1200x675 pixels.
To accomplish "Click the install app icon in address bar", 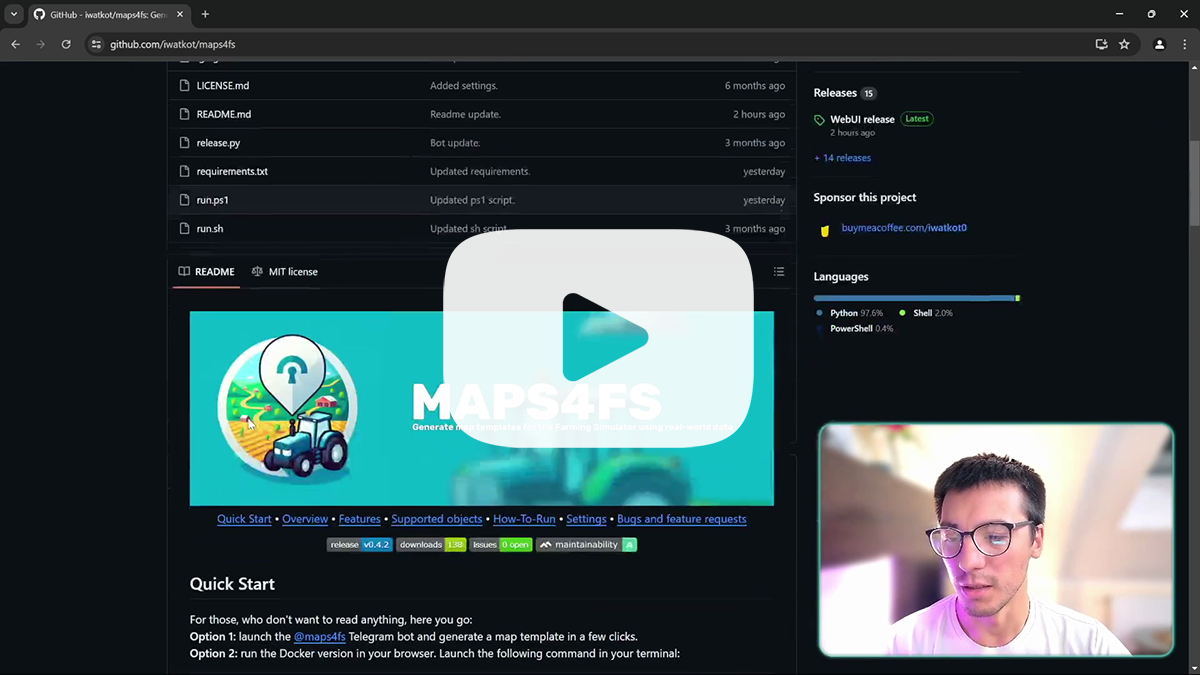I will coord(1101,44).
